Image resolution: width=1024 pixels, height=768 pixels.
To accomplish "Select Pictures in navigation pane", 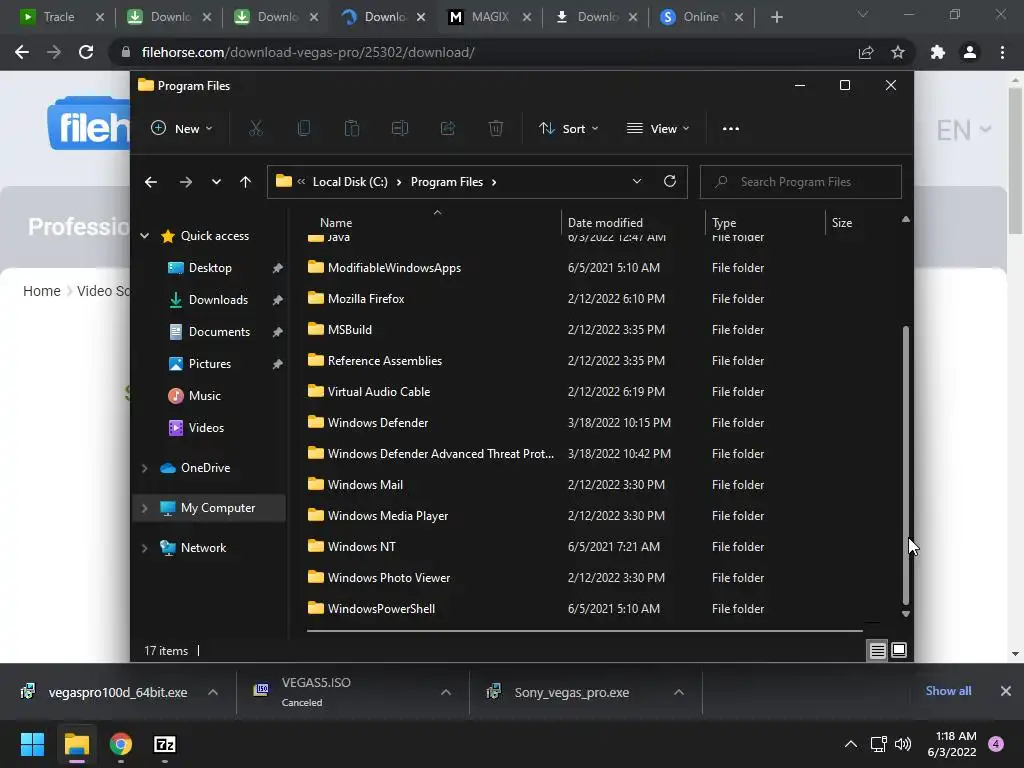I will coord(210,364).
